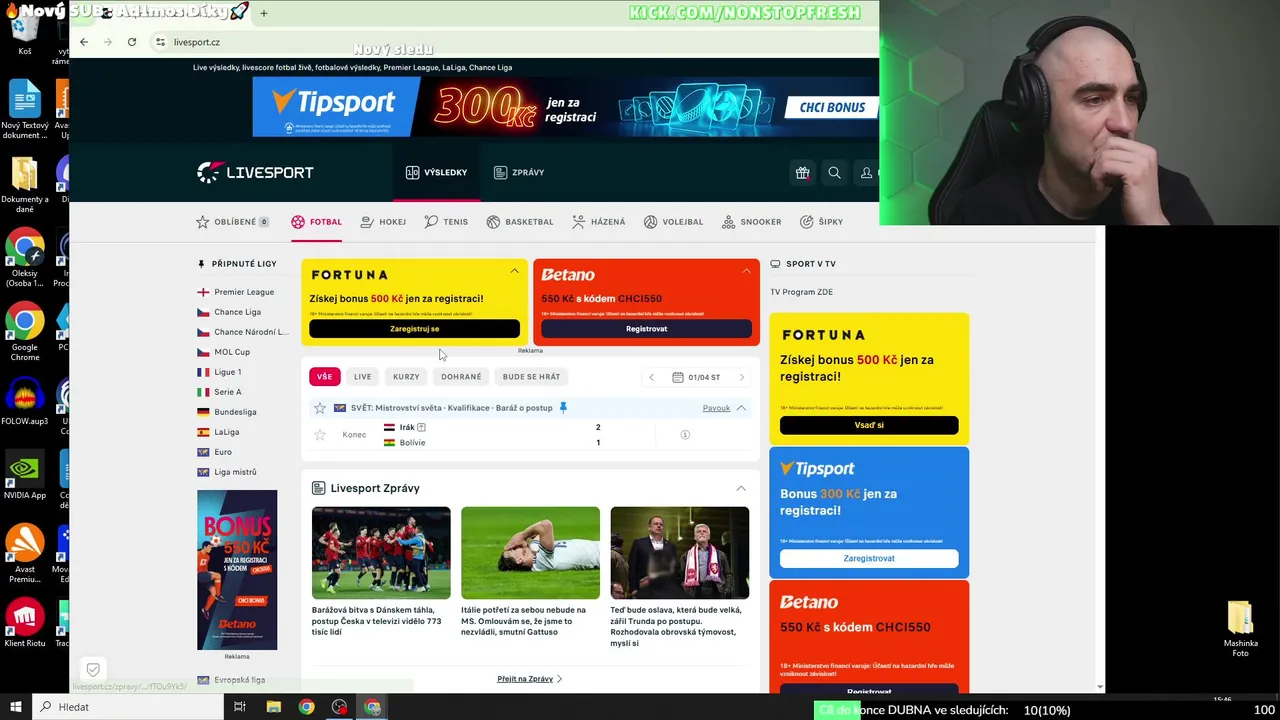
Task: Open news thumbnail about Dánsko baráž
Action: [381, 553]
